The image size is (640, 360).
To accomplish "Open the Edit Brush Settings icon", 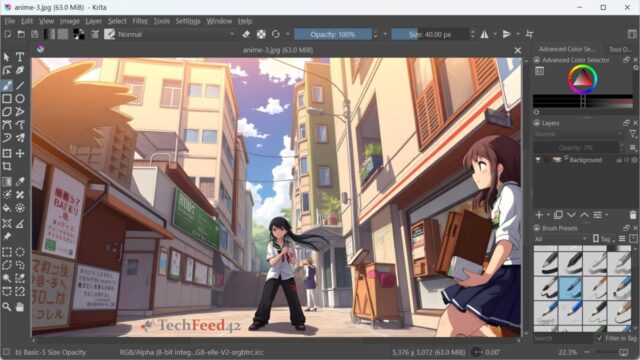I will point(95,34).
